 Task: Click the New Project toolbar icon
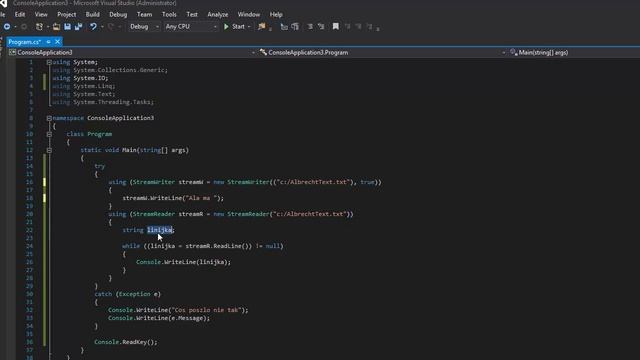tap(40, 27)
